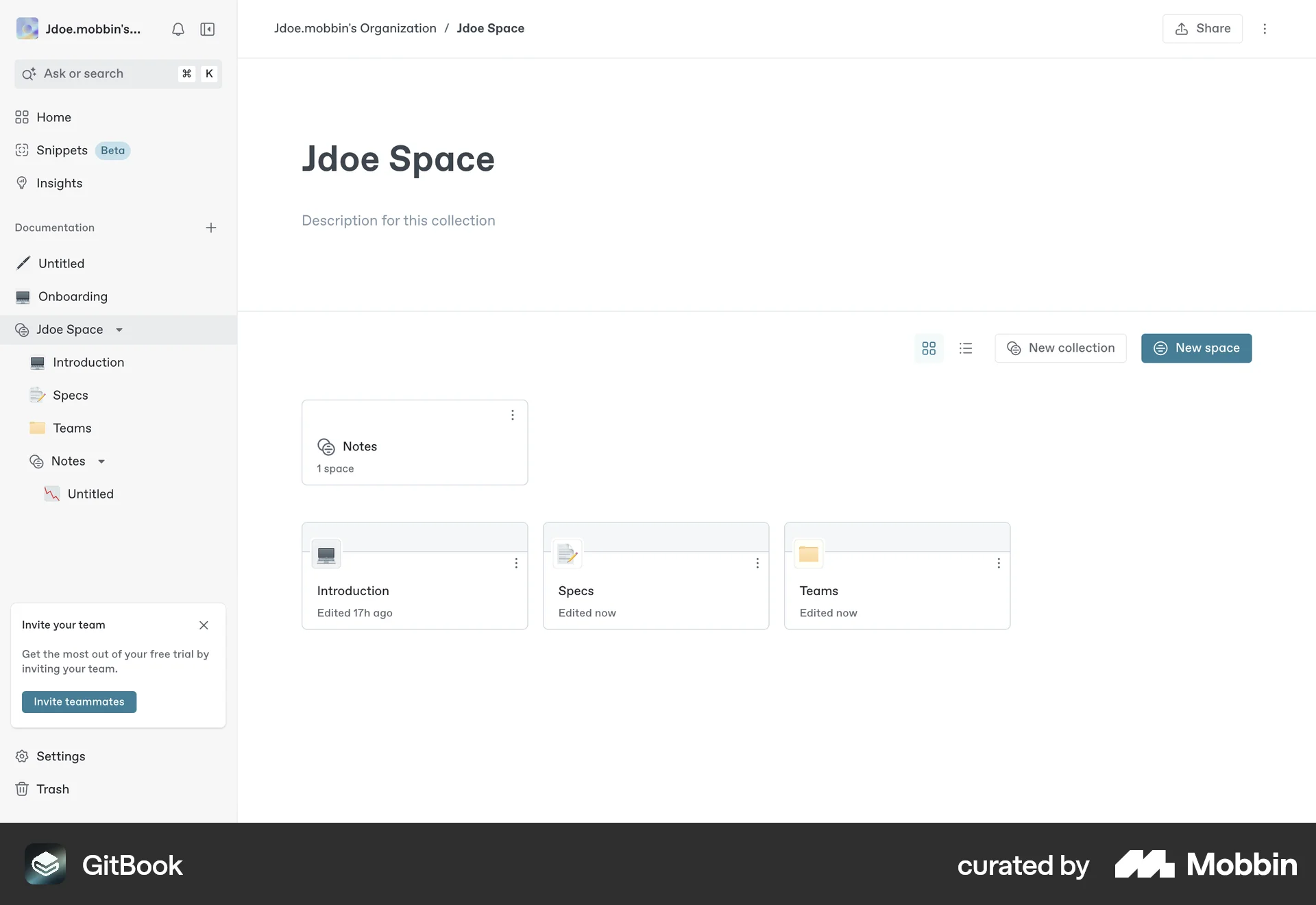The image size is (1316, 905).
Task: Open the notifications bell
Action: 178,29
